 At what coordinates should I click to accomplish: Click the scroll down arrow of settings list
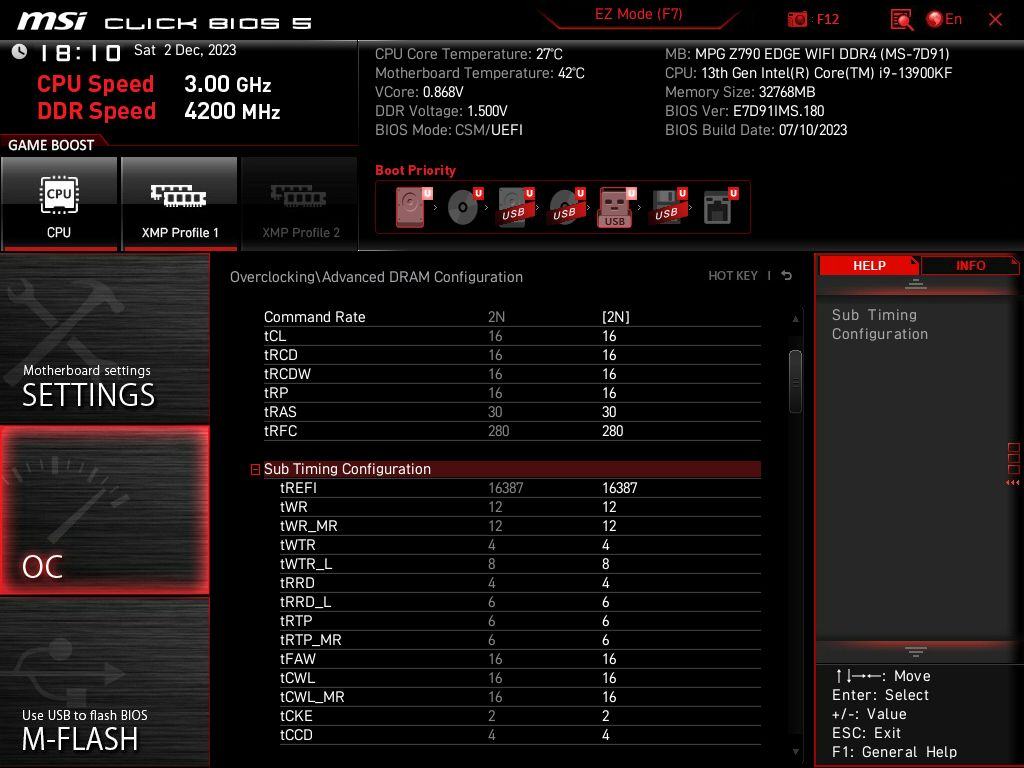(795, 752)
